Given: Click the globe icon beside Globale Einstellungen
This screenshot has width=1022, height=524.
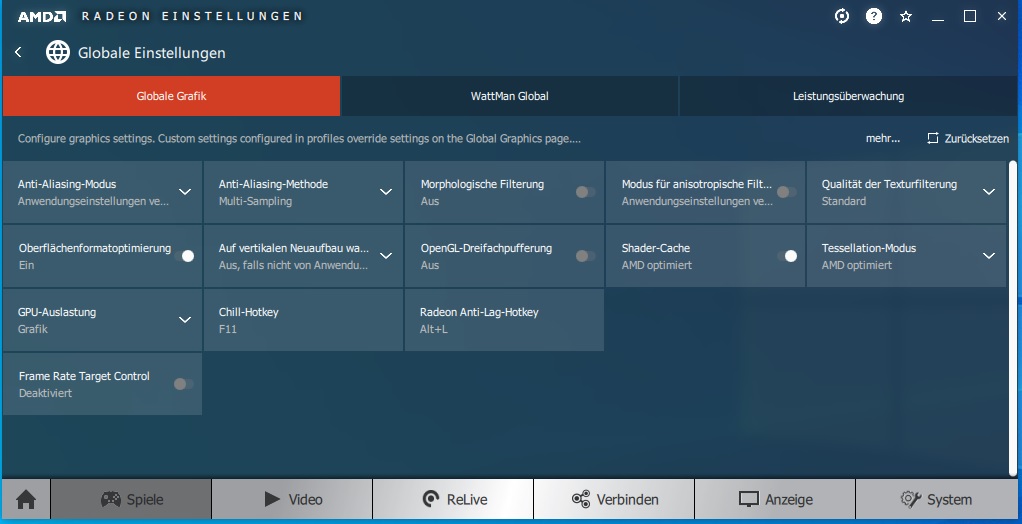Looking at the screenshot, I should (58, 52).
